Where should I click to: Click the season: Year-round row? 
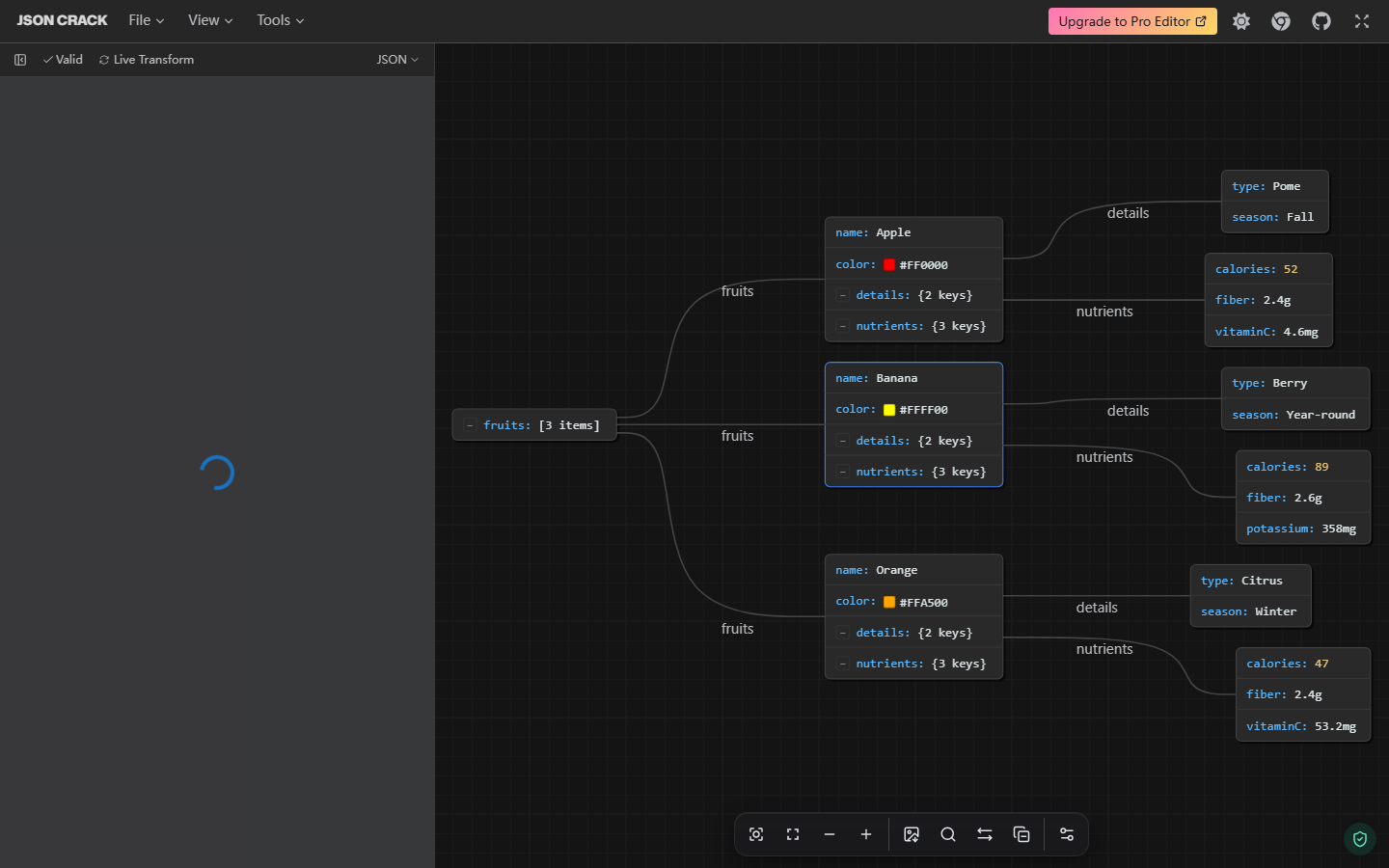[x=1295, y=415]
